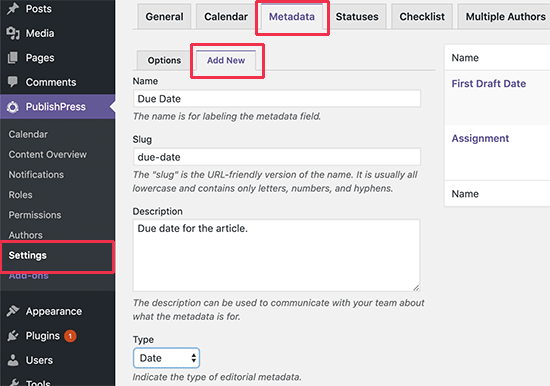The image size is (550, 386).
Task: Select the Comments speech bubble icon
Action: [13, 82]
